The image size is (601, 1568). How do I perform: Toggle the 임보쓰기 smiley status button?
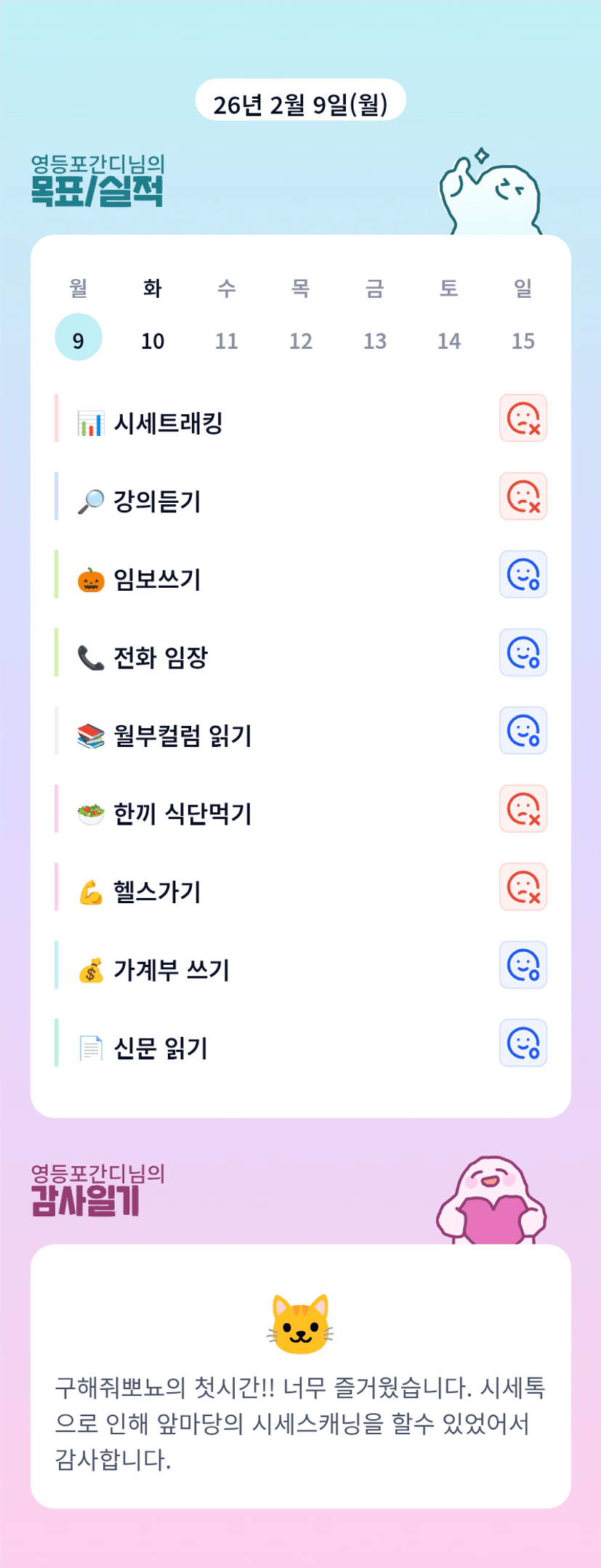pyautogui.click(x=523, y=575)
